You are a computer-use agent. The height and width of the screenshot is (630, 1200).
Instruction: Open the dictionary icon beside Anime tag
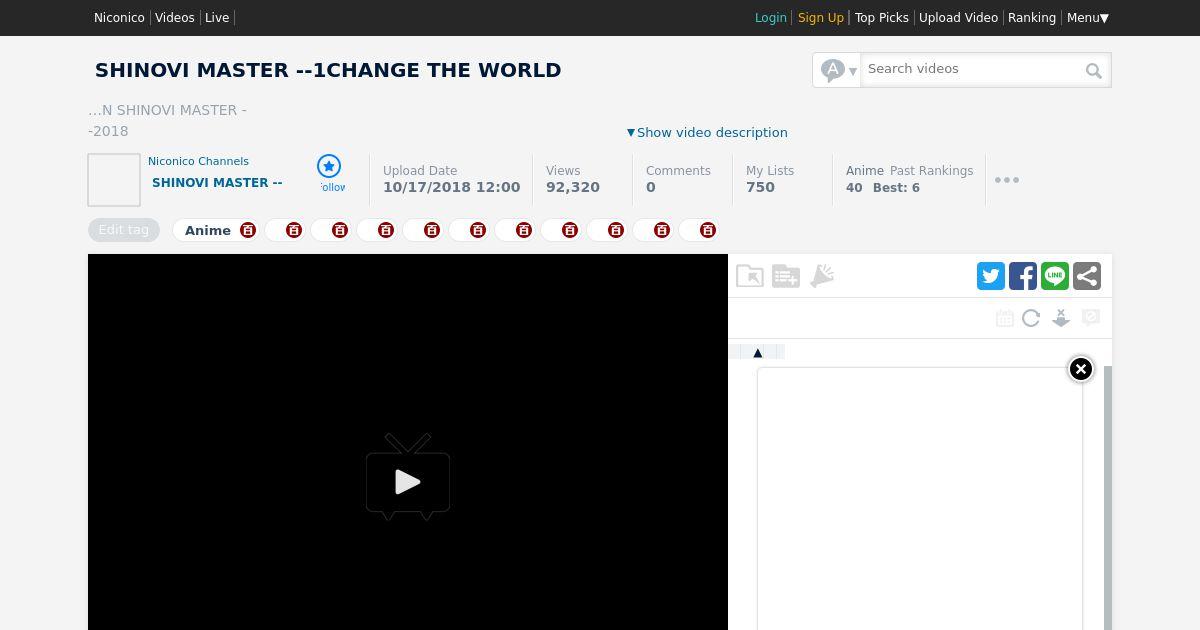tap(247, 230)
